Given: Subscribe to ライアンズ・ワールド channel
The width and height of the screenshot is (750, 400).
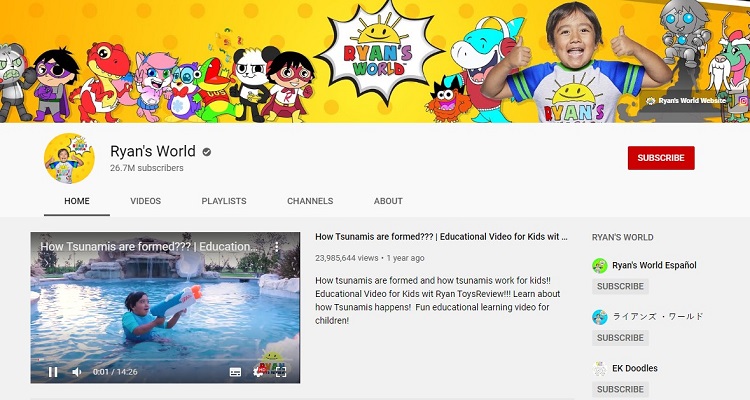Looking at the screenshot, I should (620, 338).
